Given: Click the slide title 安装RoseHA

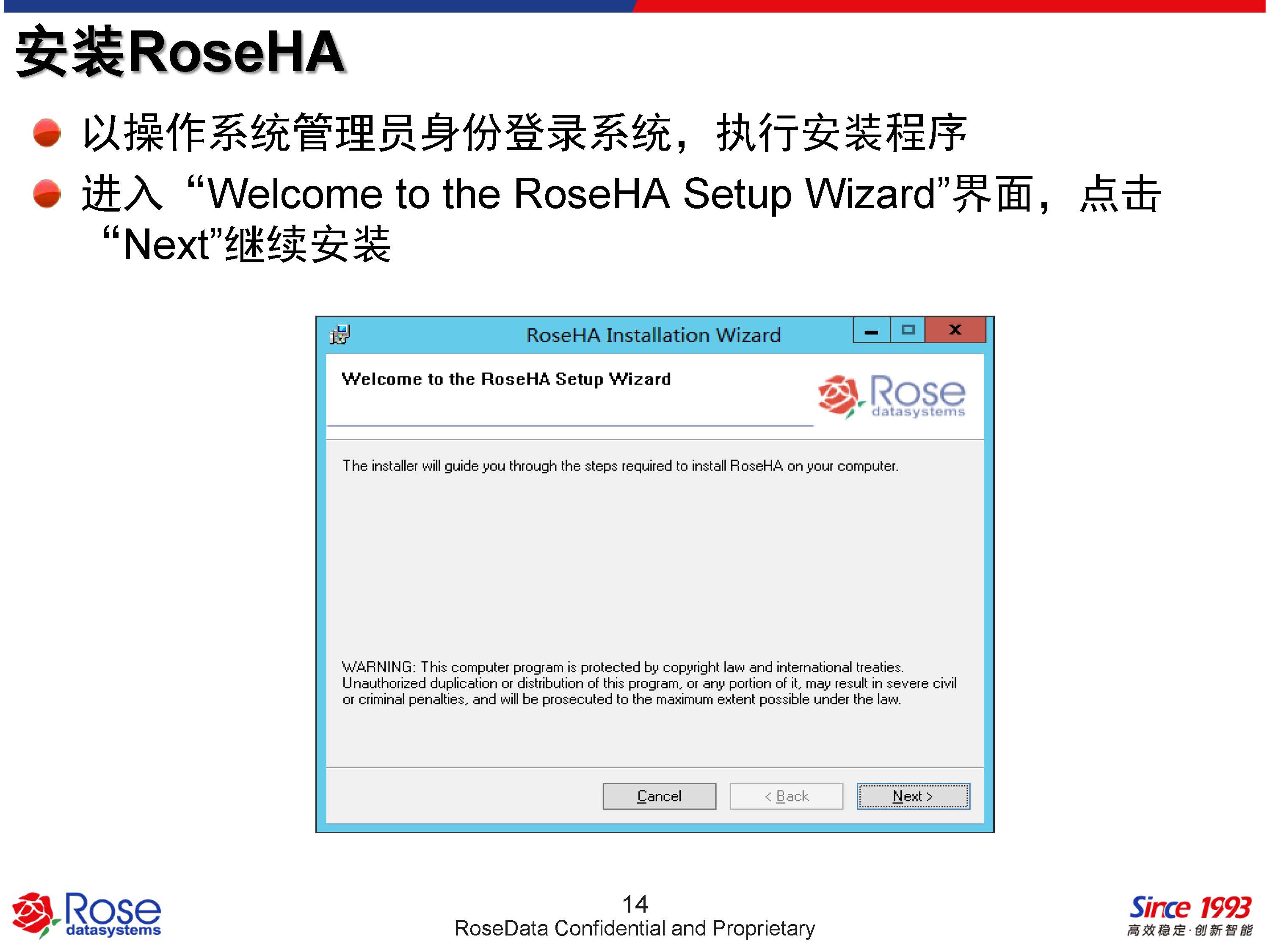Looking at the screenshot, I should click(180, 52).
